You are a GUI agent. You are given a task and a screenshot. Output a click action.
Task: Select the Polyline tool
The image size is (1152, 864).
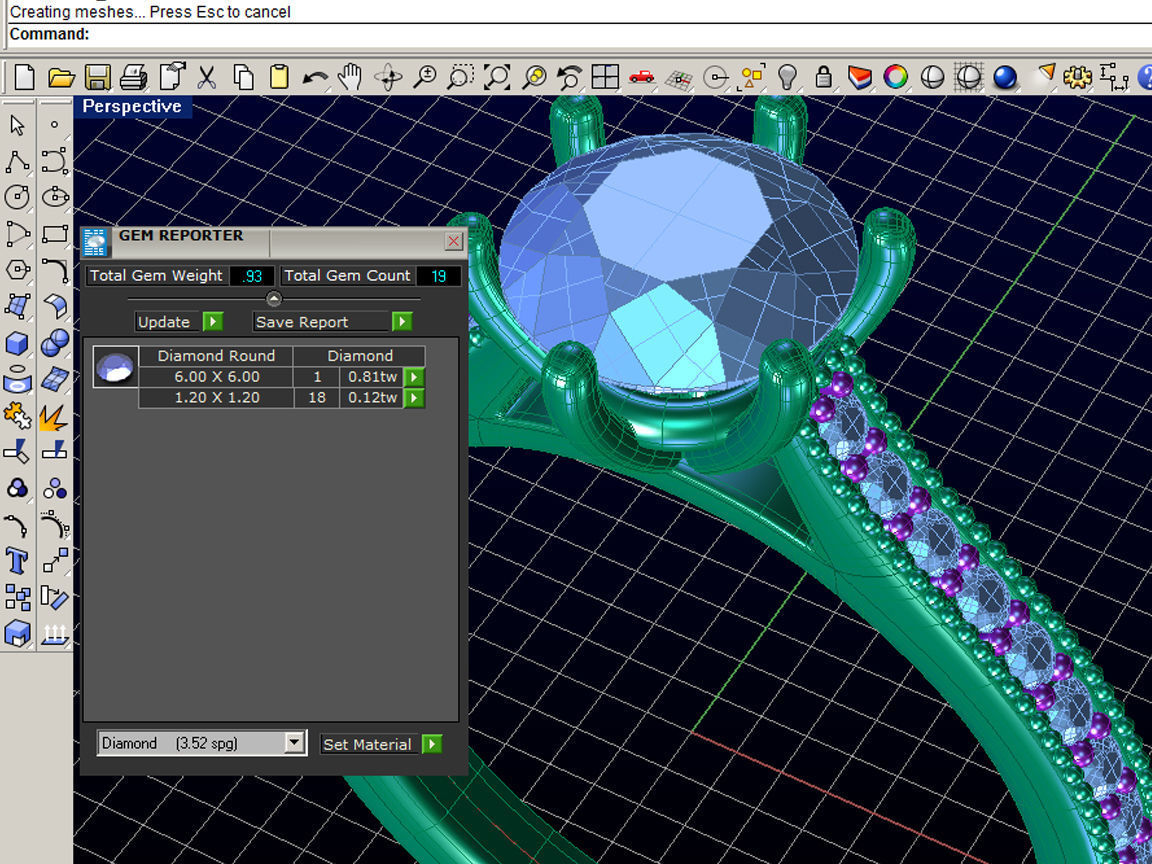point(18,162)
